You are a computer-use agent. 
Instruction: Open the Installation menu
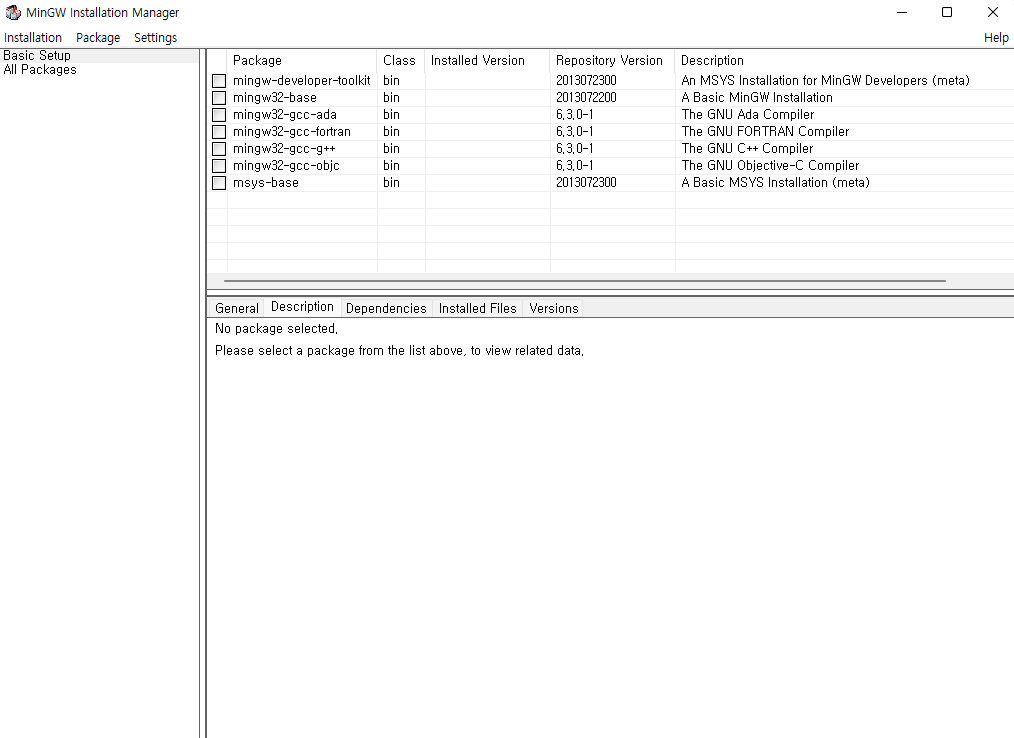[33, 38]
